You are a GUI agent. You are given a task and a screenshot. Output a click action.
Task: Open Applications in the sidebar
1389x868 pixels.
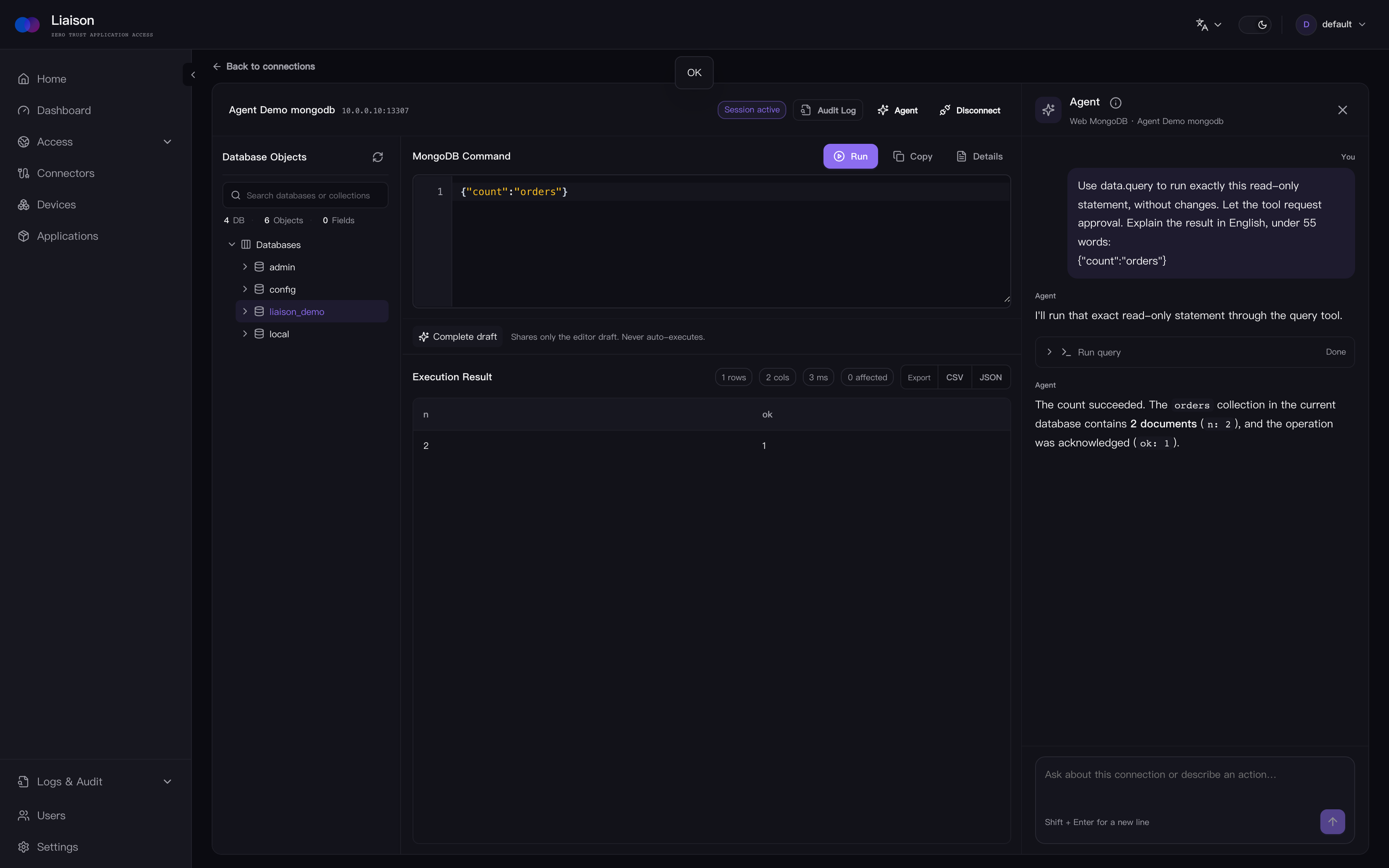coord(95,236)
